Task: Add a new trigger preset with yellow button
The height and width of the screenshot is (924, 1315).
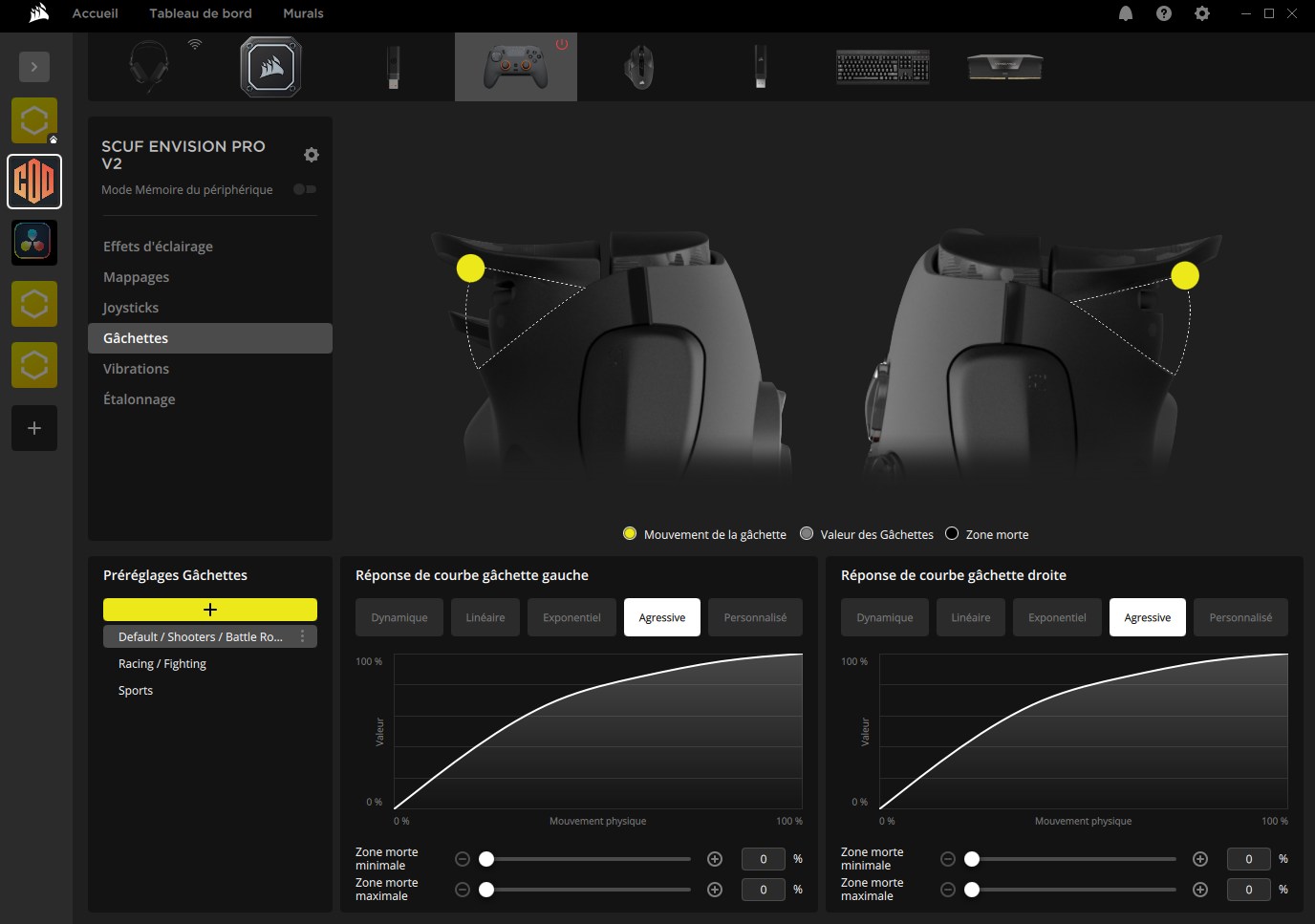Action: (x=210, y=610)
